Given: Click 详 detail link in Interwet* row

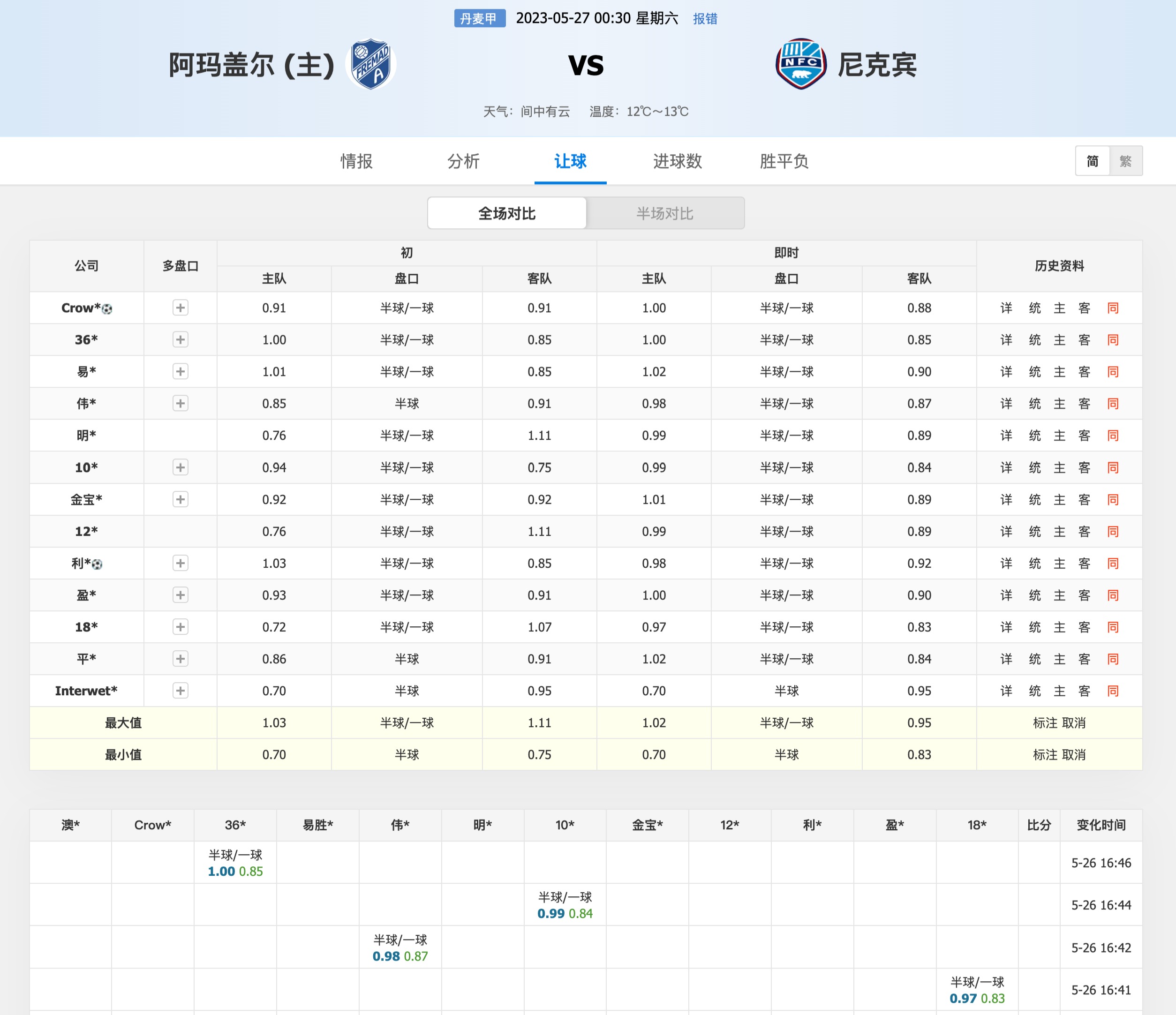Looking at the screenshot, I should (x=1006, y=691).
